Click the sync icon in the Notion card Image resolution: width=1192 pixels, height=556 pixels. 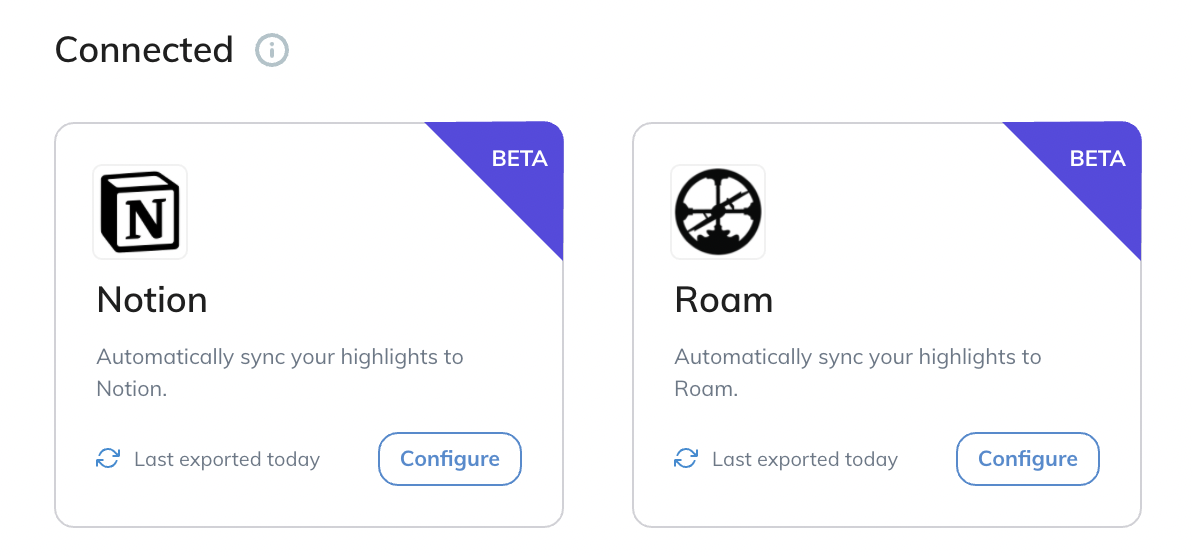click(108, 459)
